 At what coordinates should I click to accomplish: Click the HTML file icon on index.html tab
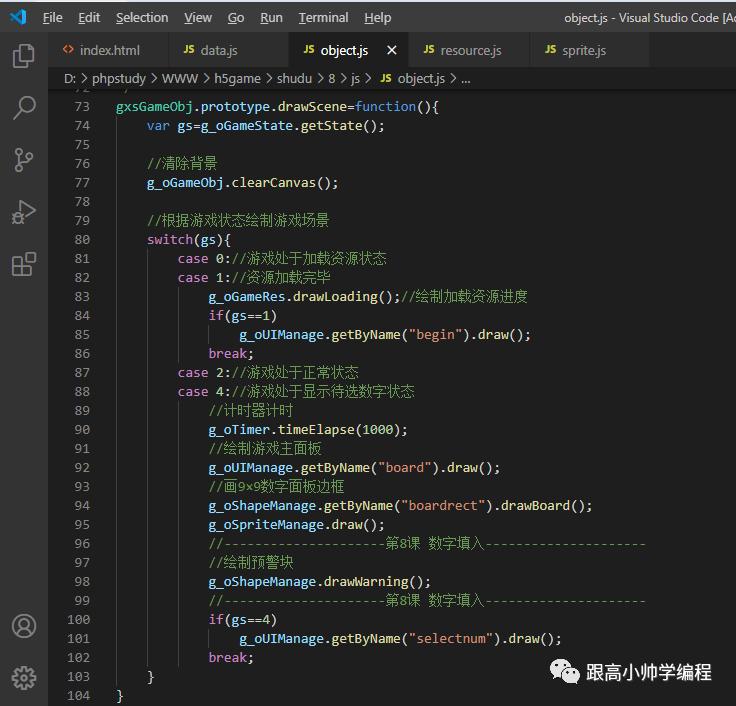(68, 49)
